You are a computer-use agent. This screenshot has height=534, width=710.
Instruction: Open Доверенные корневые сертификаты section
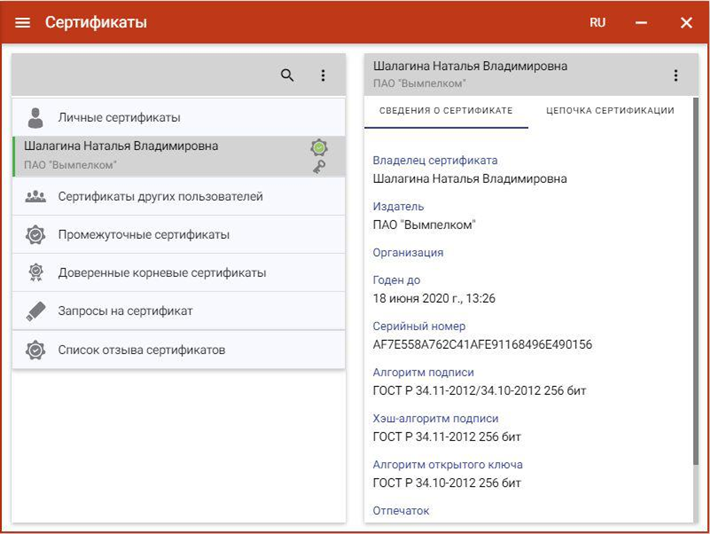[x=179, y=273]
